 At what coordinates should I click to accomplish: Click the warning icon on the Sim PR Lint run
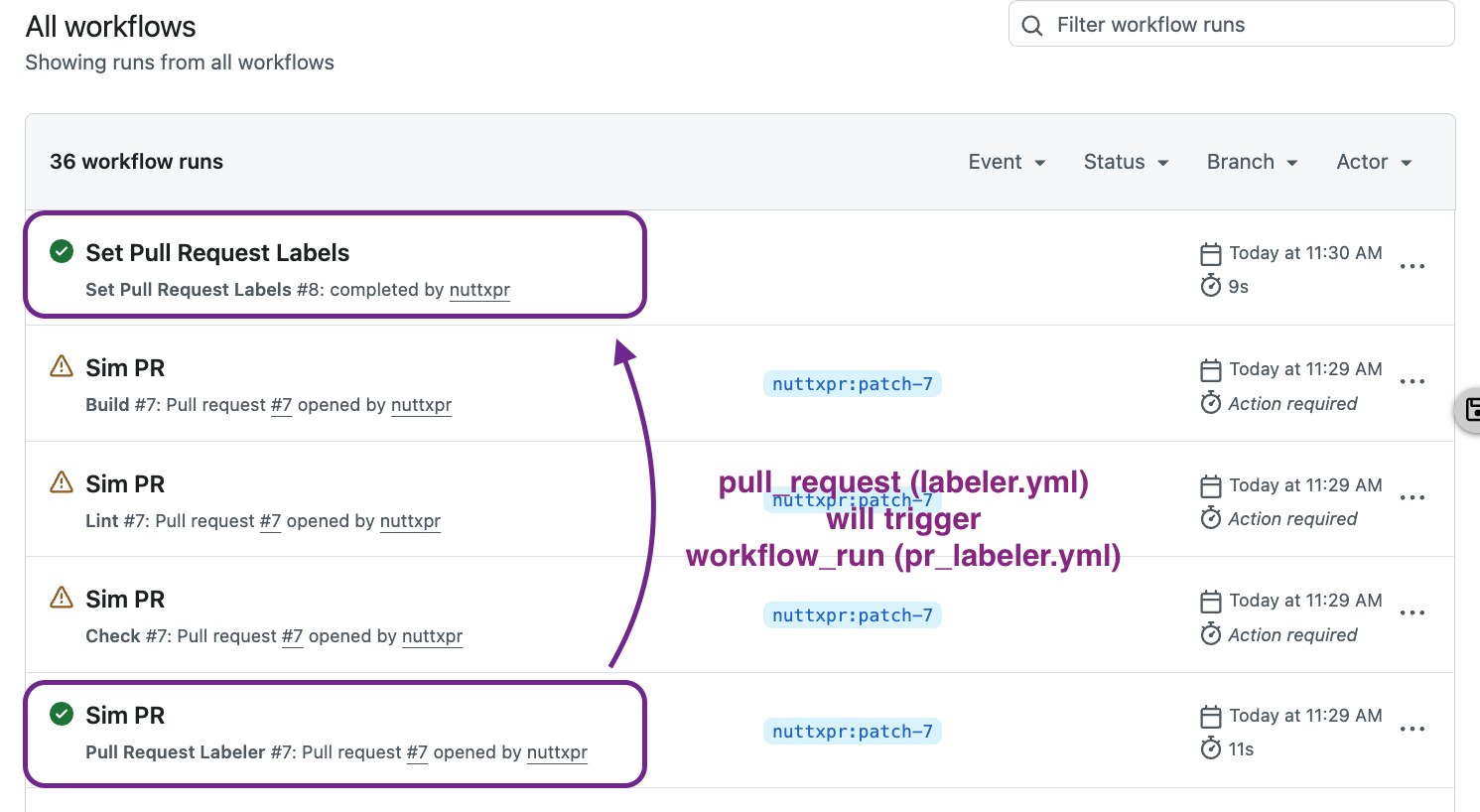coord(61,481)
